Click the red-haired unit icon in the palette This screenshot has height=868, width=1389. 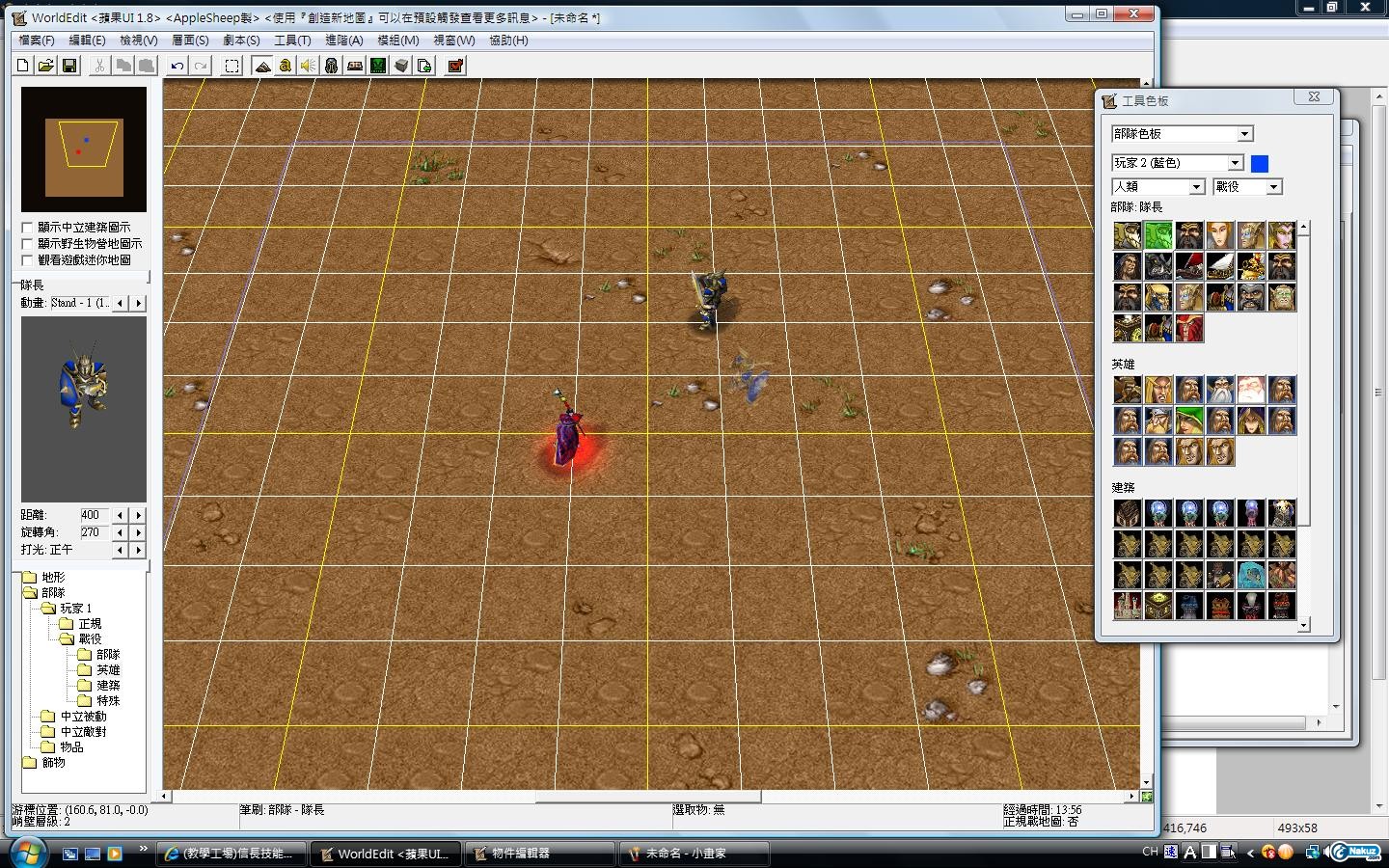coord(1189,328)
